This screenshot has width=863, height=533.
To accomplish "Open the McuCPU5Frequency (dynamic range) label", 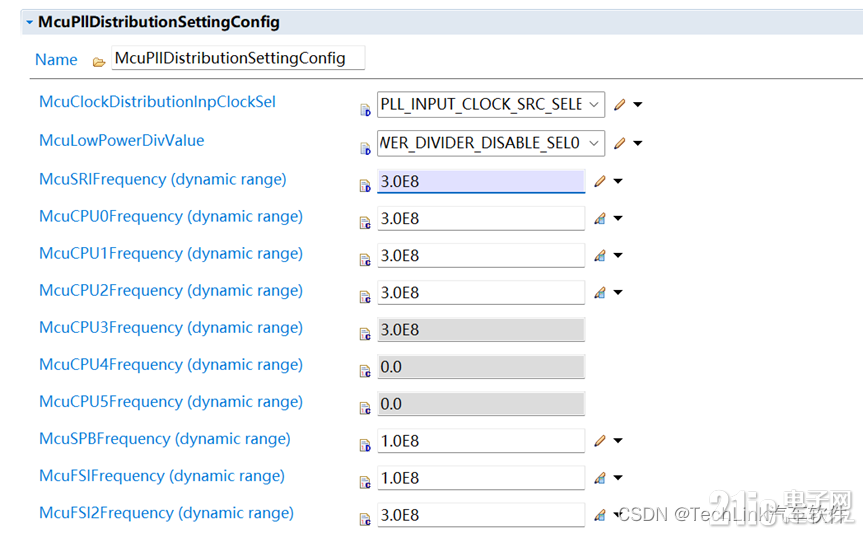I will [x=171, y=401].
